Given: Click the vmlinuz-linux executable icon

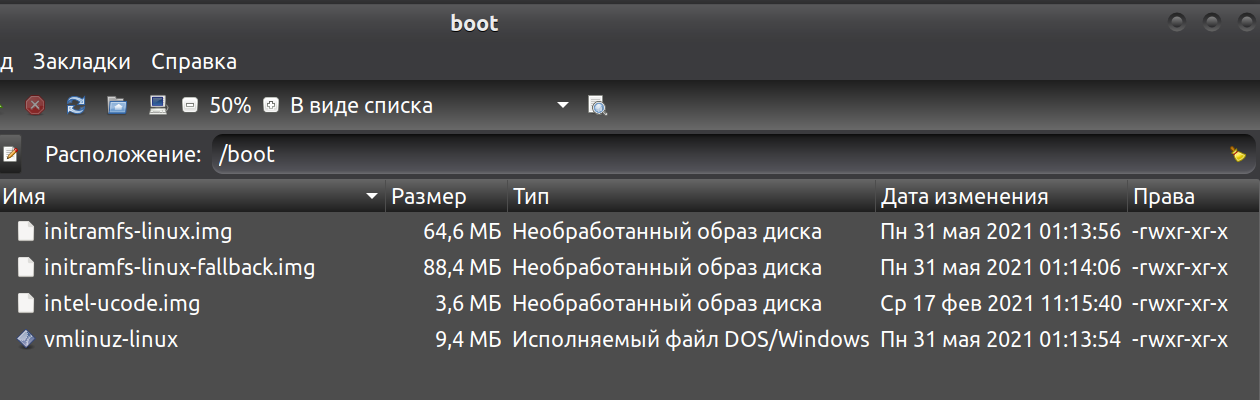Looking at the screenshot, I should (x=26, y=340).
